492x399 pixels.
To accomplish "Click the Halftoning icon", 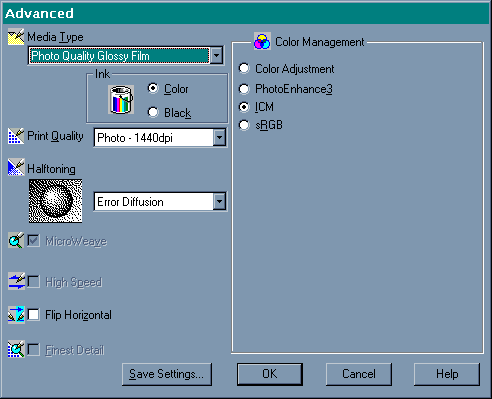I will (16, 167).
